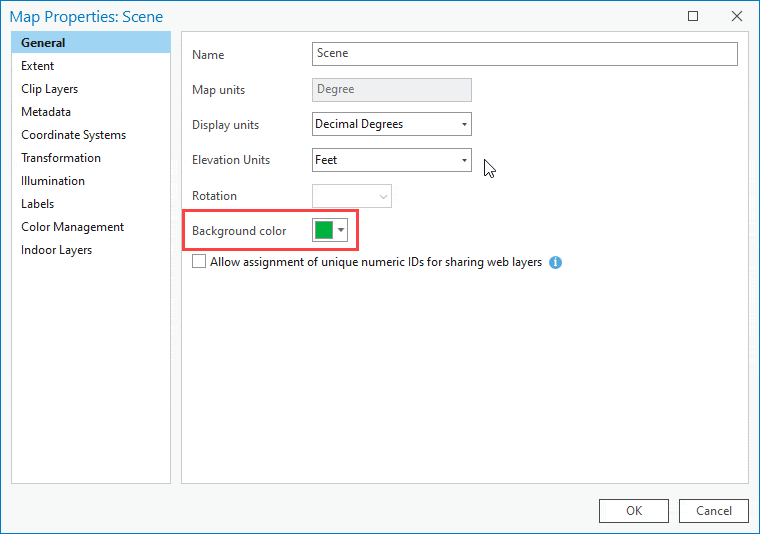760x534 pixels.
Task: Select the Indoor Layers tab
Action: (56, 250)
